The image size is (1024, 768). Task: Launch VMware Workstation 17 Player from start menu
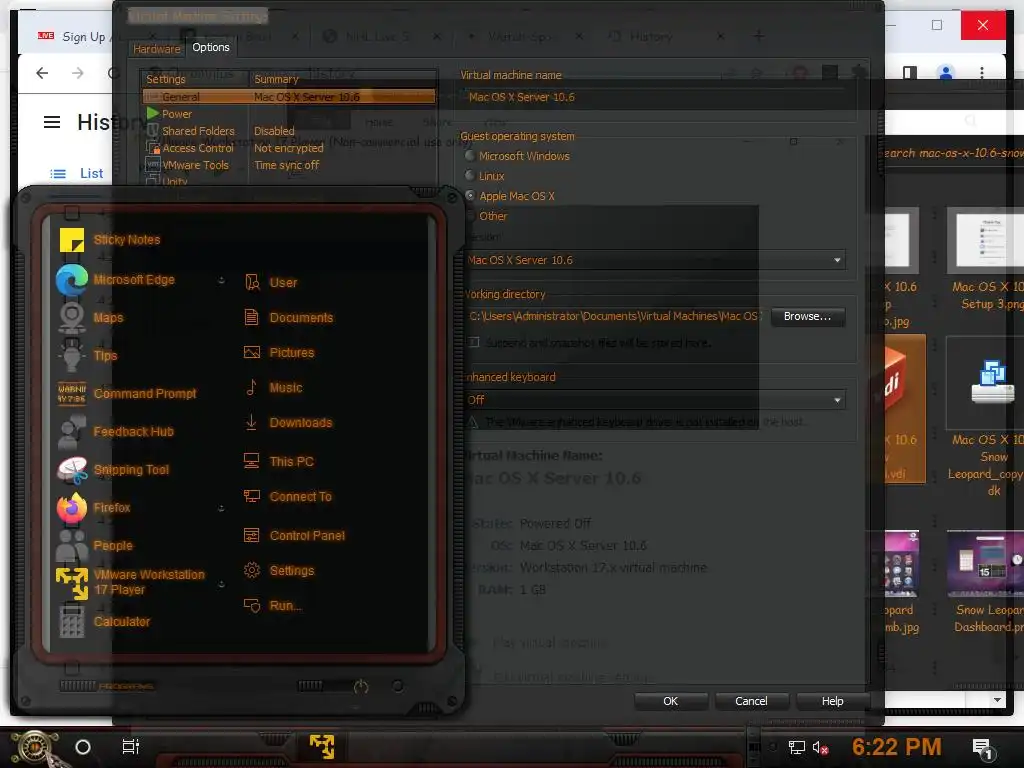click(x=131, y=582)
